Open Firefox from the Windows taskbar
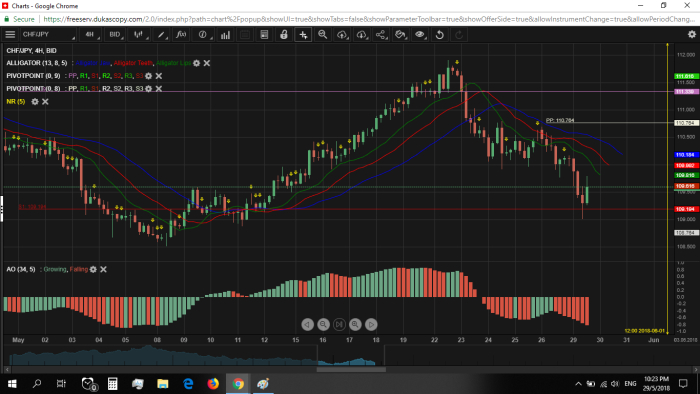700x394 pixels. (x=213, y=383)
